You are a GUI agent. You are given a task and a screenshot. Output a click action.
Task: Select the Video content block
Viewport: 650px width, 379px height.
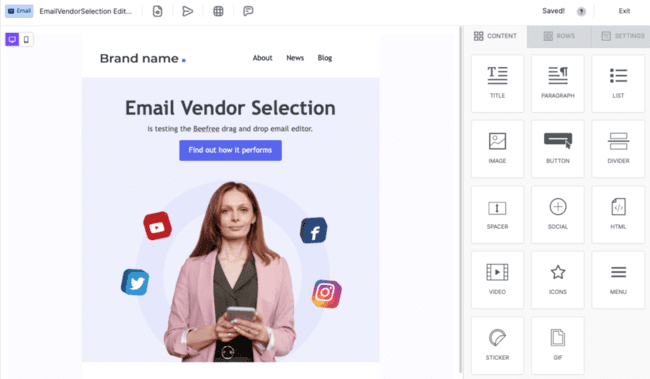(497, 280)
